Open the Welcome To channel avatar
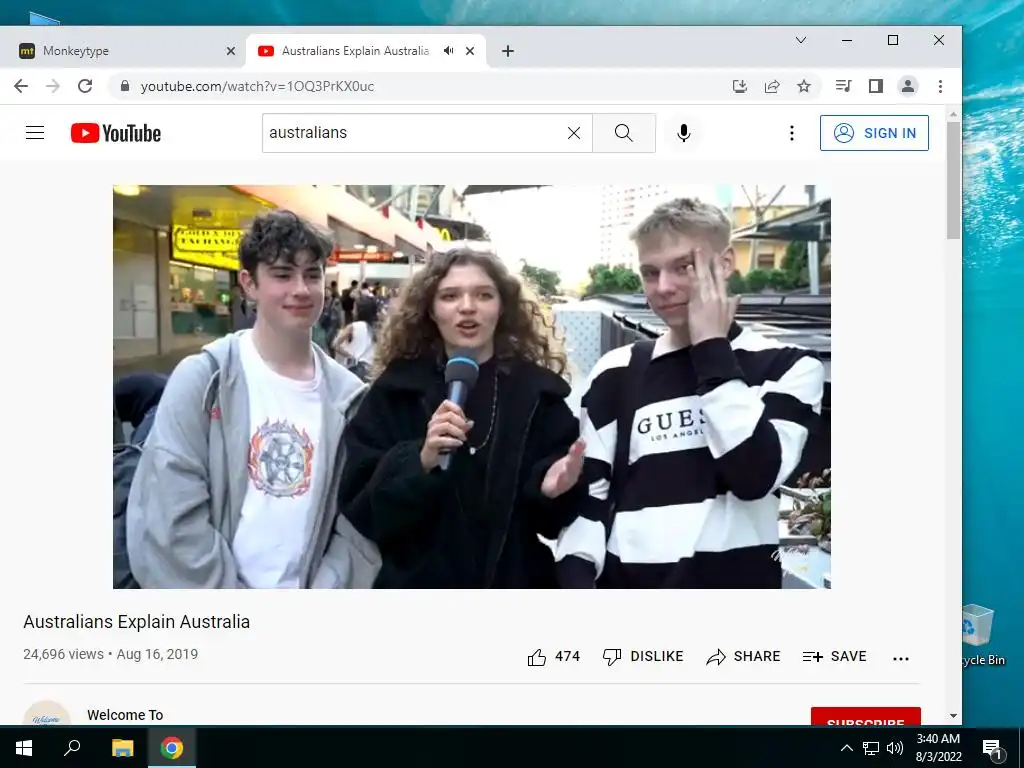Viewport: 1024px width, 768px height. (x=47, y=713)
